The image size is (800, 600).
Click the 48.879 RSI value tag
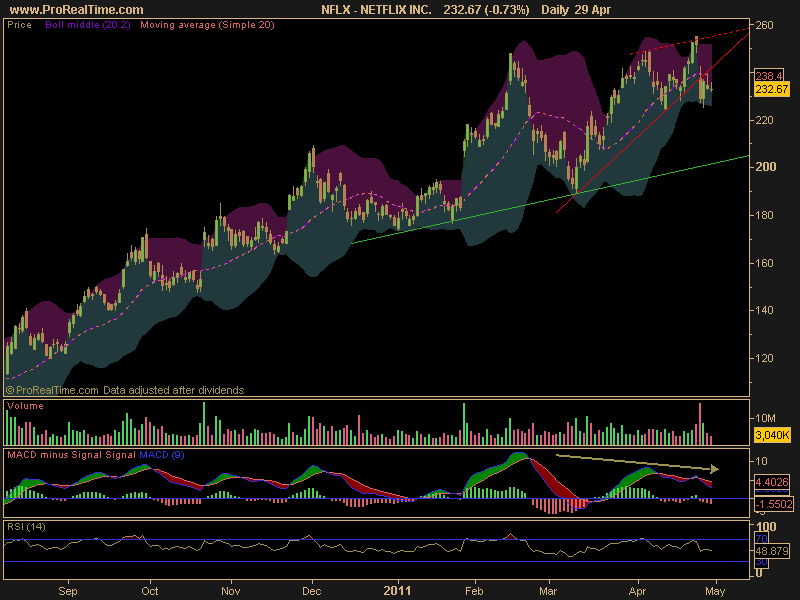(771, 551)
